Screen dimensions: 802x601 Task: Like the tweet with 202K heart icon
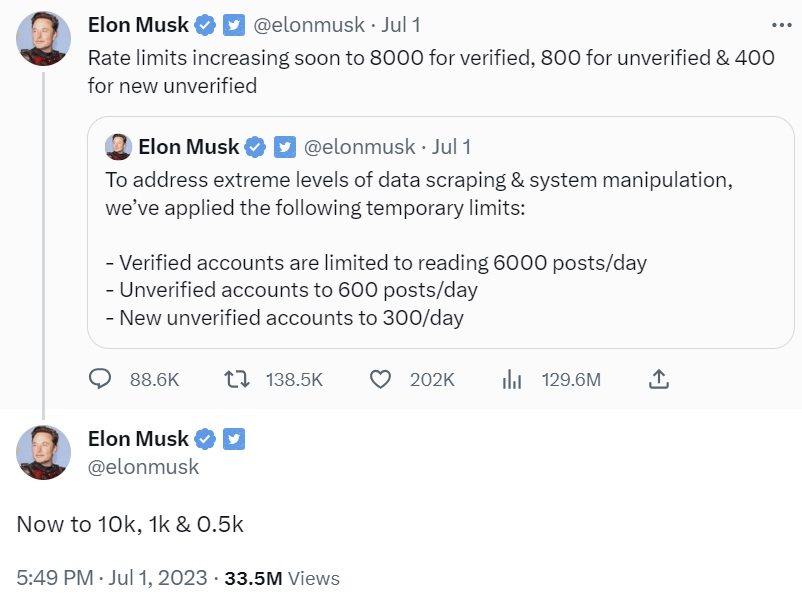coord(380,380)
